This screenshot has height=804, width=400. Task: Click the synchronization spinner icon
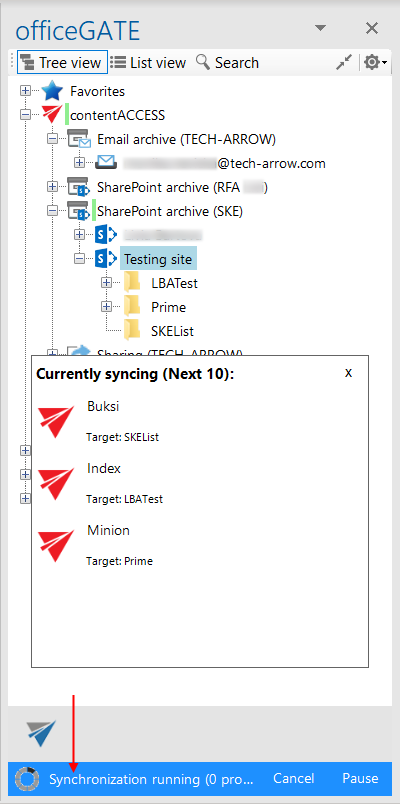coord(27,779)
